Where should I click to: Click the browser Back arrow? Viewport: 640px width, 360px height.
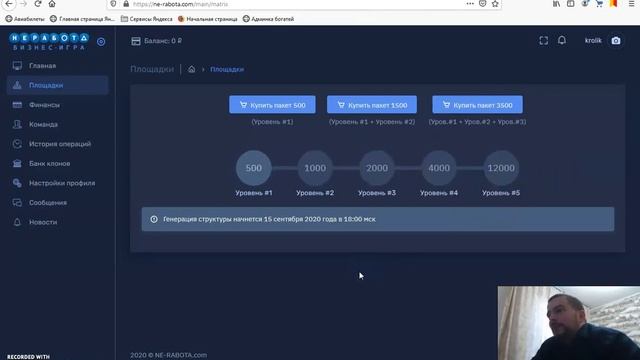pyautogui.click(x=9, y=4)
